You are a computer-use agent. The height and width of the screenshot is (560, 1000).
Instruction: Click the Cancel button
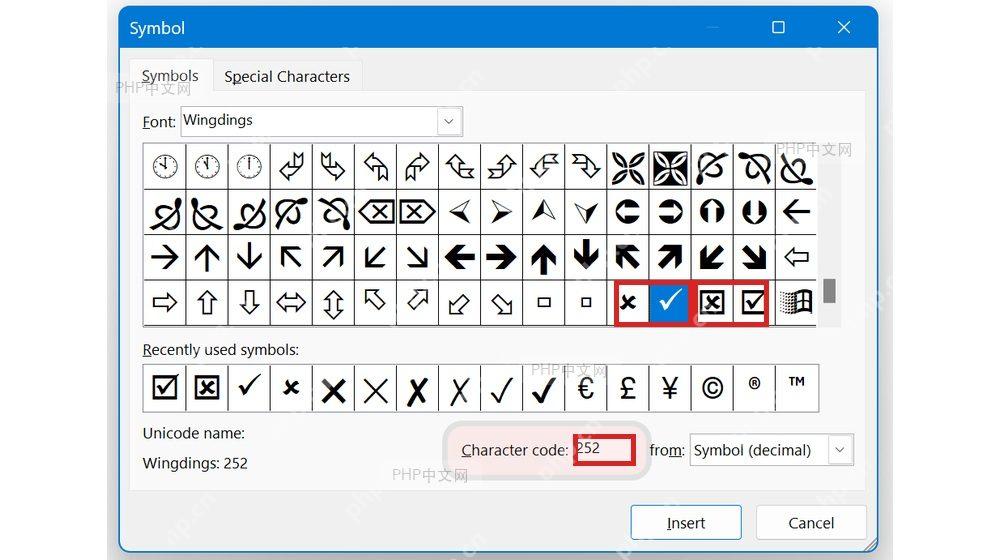click(x=811, y=522)
